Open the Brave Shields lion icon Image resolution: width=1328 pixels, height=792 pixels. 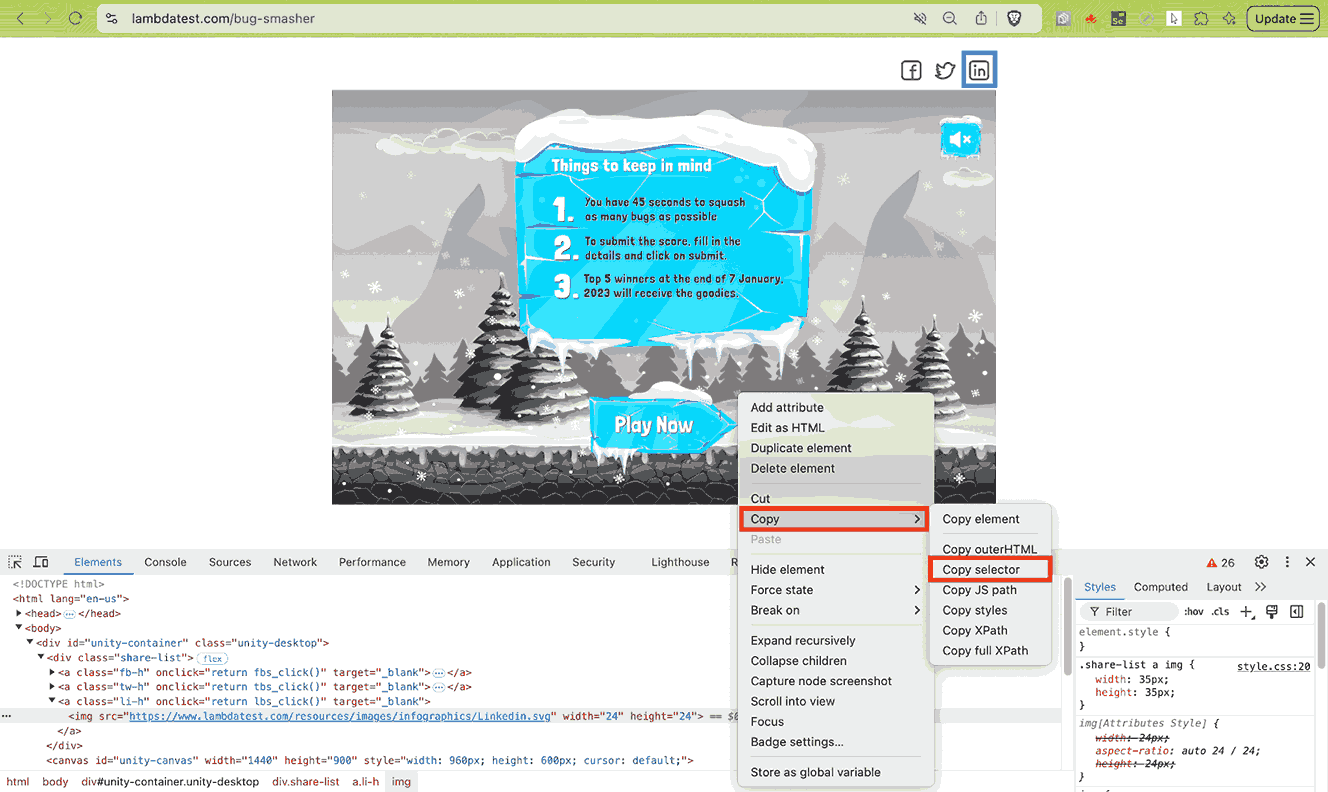tap(1014, 18)
